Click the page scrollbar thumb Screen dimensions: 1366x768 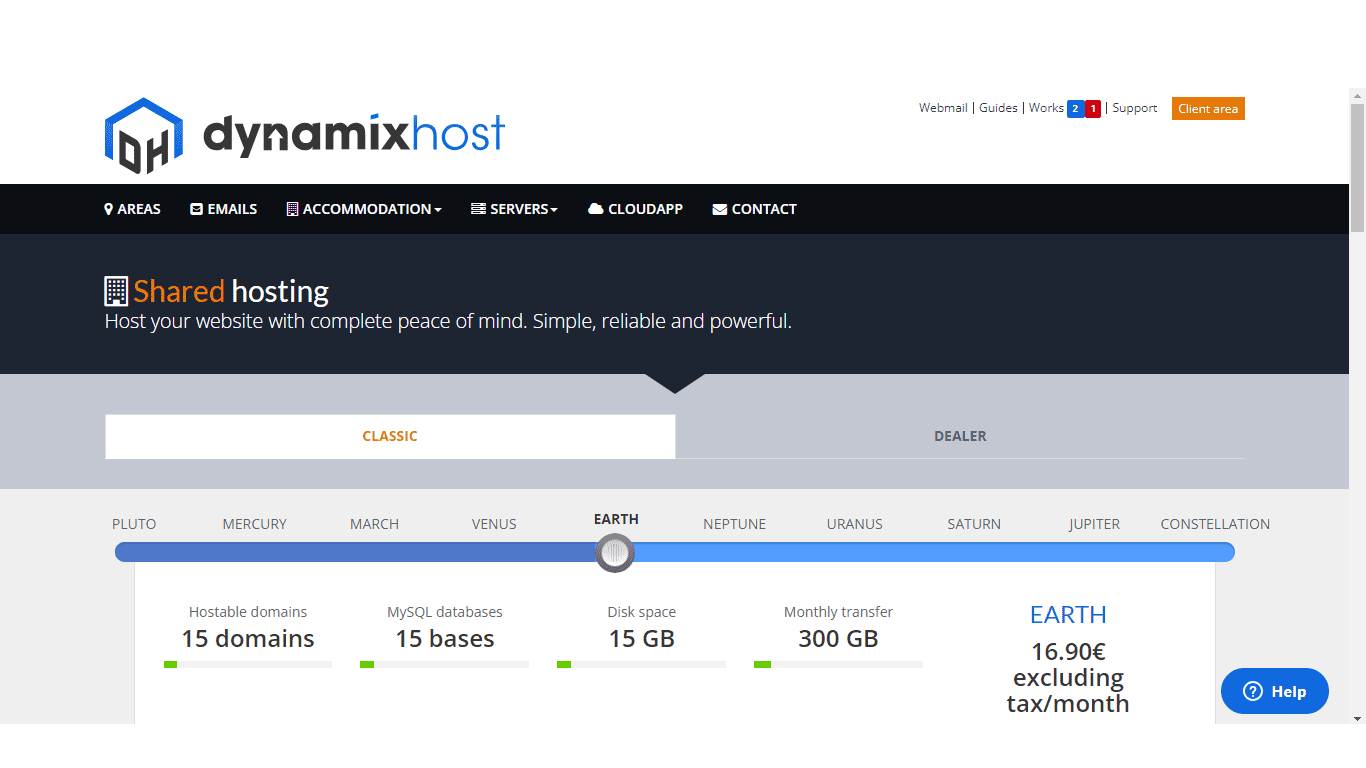pyautogui.click(x=1357, y=168)
